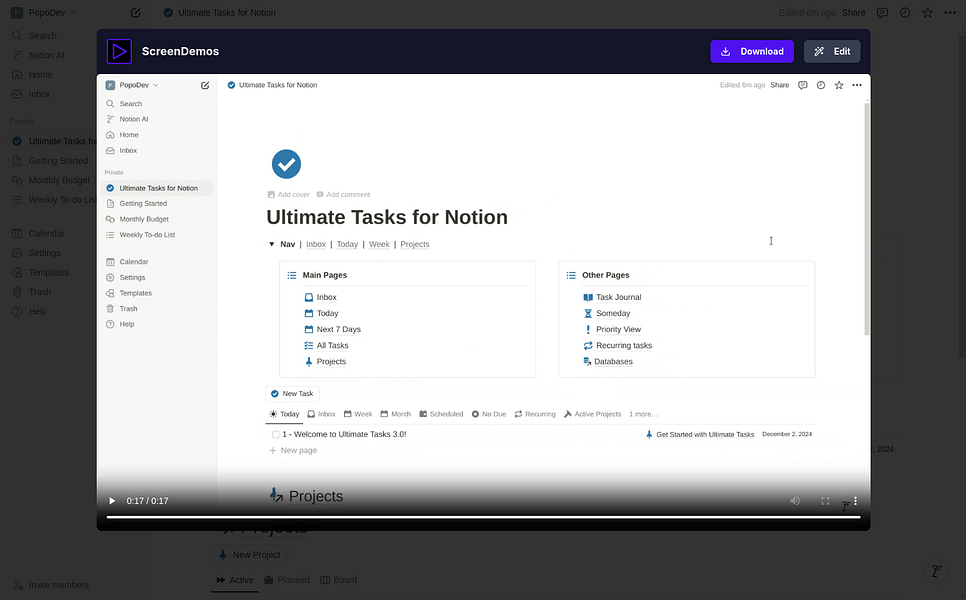Open the Task Journal page

coord(618,297)
